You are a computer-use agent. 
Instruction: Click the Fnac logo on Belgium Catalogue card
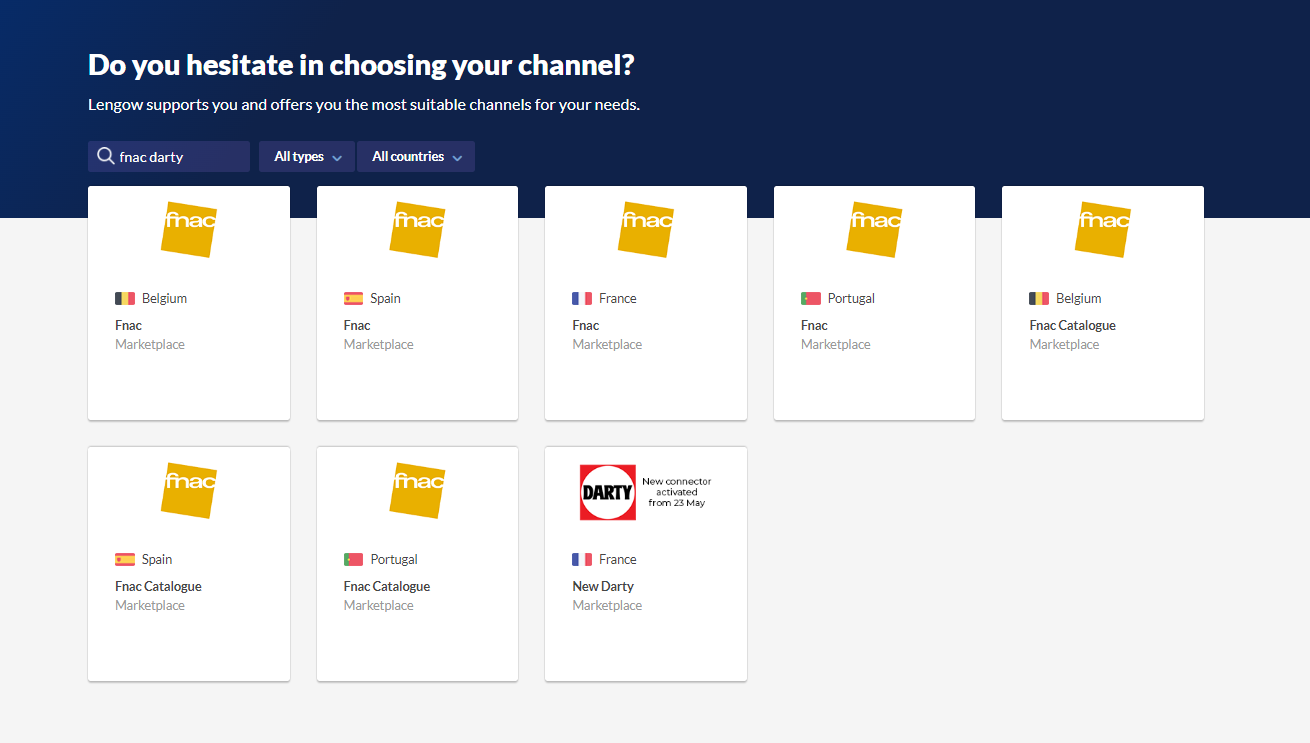1103,229
